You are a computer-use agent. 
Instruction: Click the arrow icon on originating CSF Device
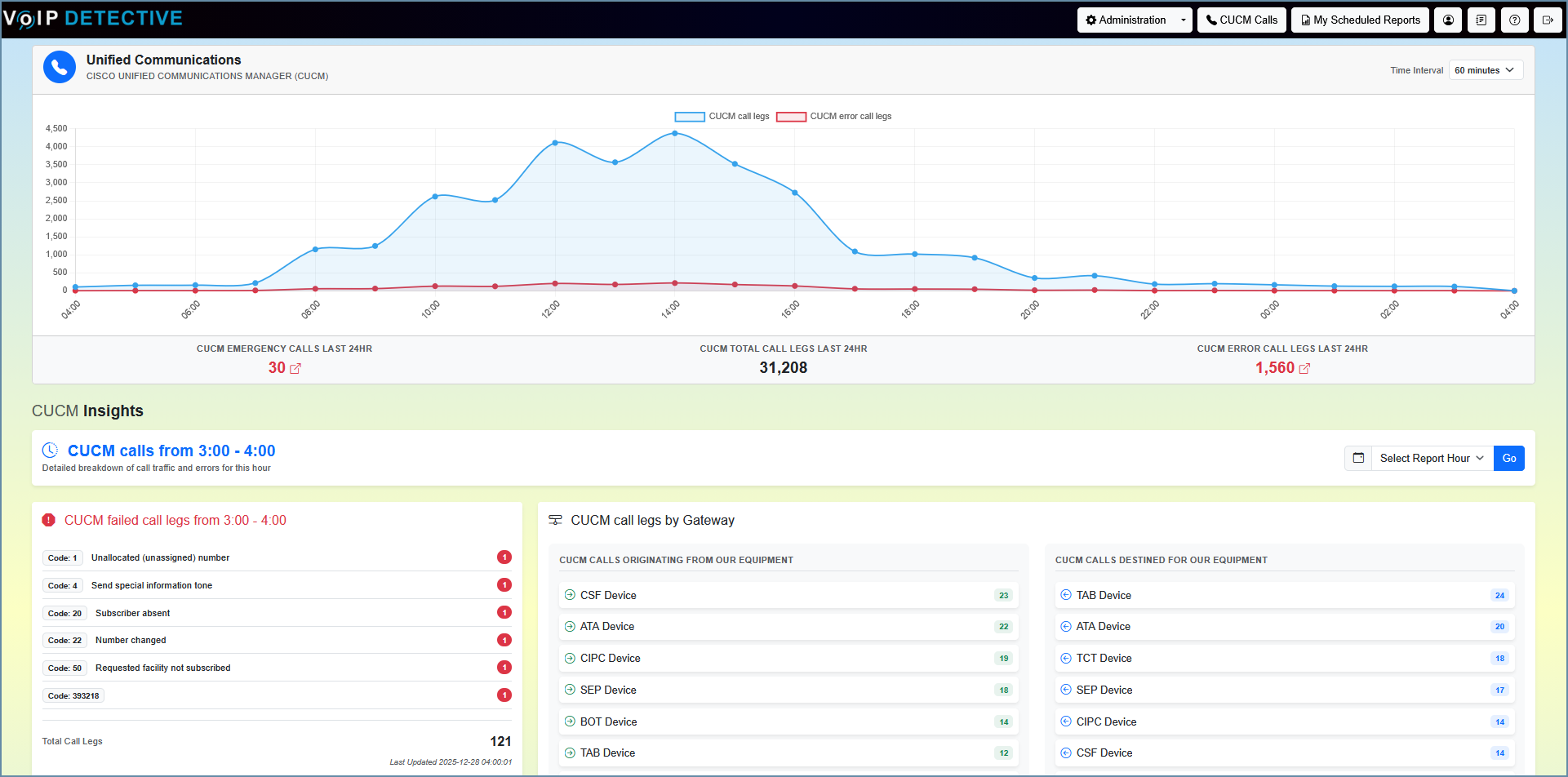point(570,595)
